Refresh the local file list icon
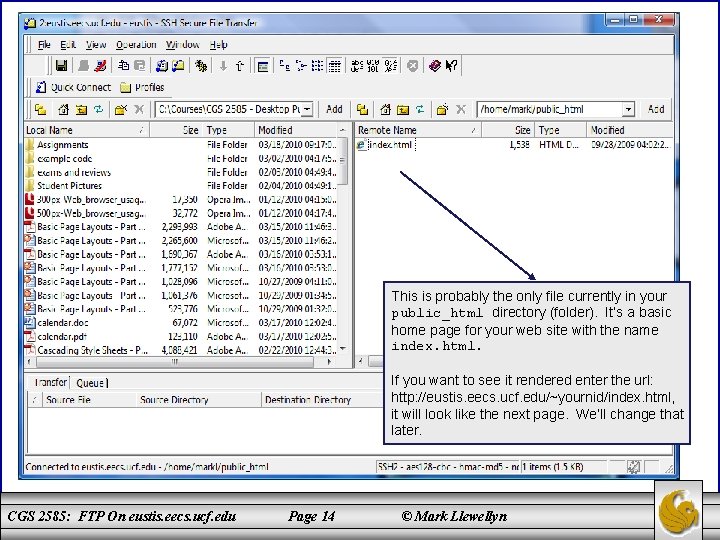The height and width of the screenshot is (540, 720). coord(99,109)
